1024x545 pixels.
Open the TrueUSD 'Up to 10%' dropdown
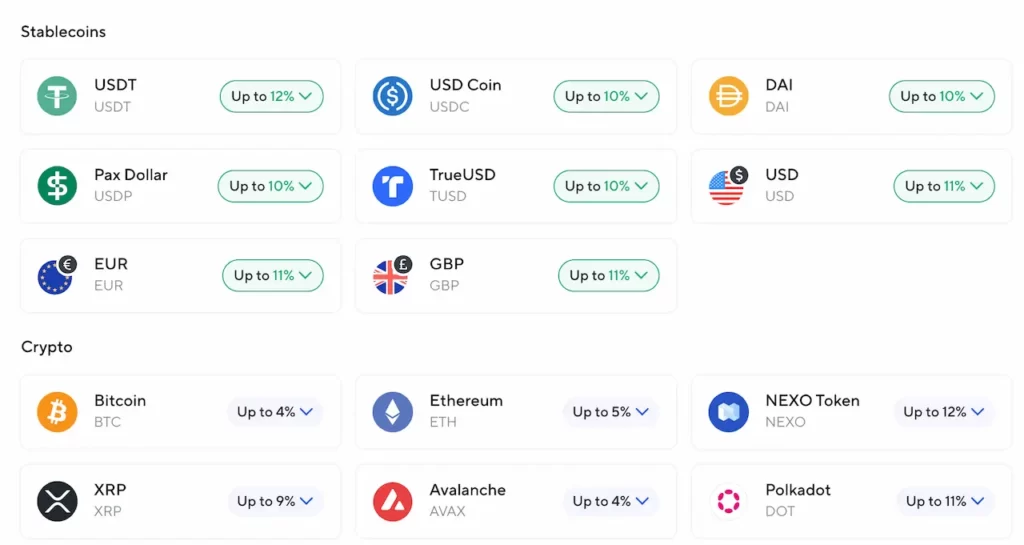pyautogui.click(x=607, y=186)
